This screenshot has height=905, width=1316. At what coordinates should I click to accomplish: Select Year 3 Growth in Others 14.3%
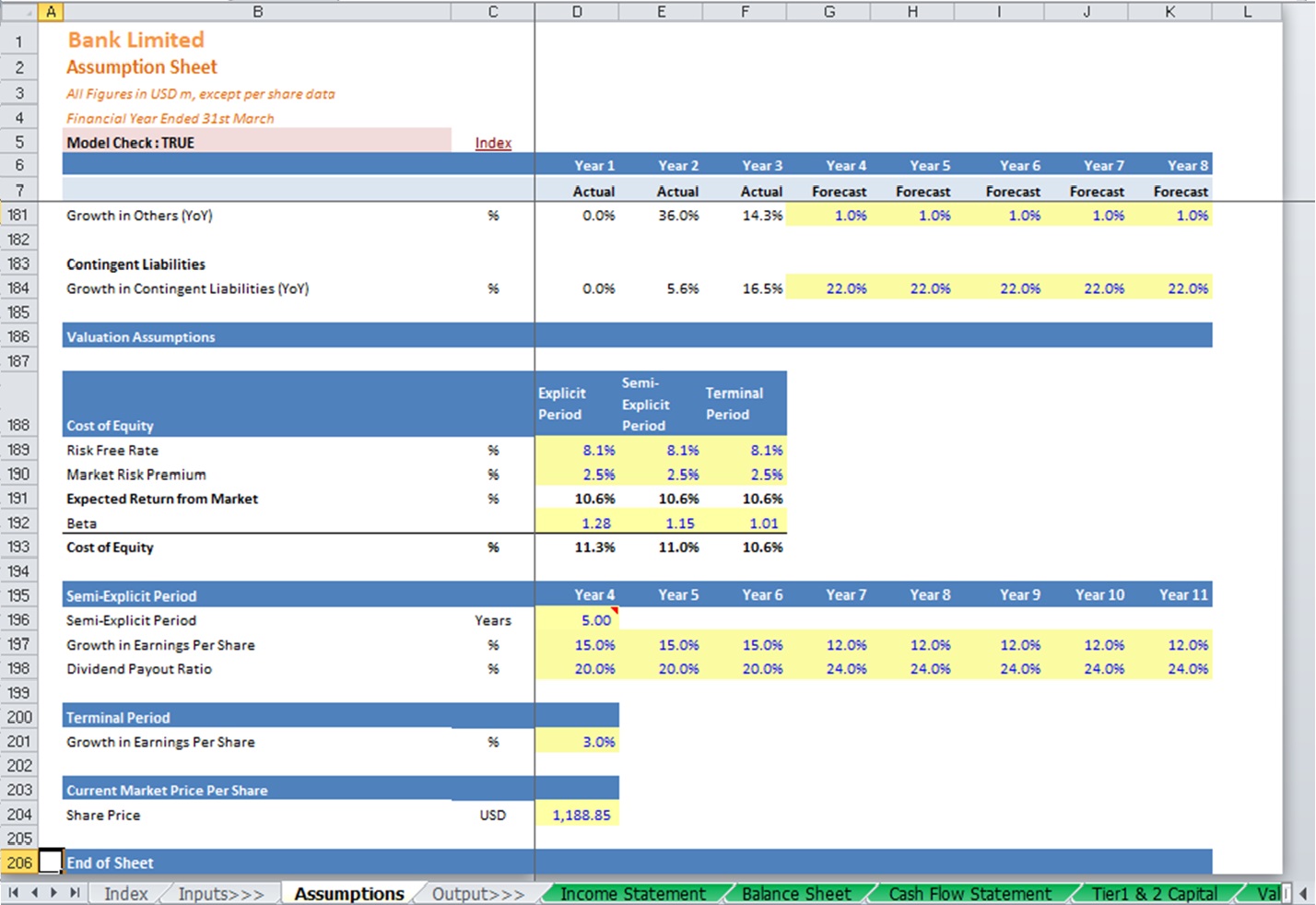(745, 215)
